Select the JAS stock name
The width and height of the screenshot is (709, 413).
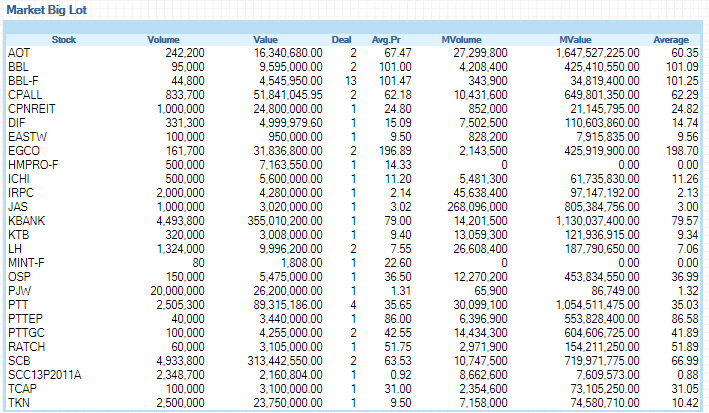18,207
